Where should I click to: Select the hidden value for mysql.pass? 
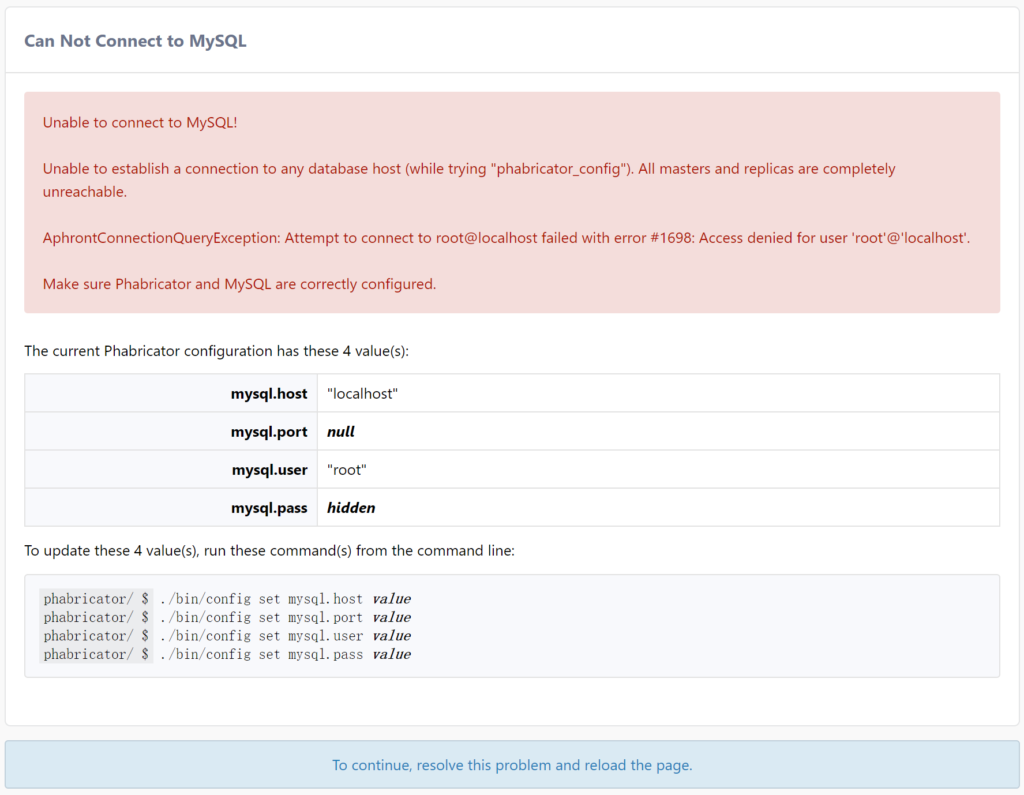pos(351,508)
